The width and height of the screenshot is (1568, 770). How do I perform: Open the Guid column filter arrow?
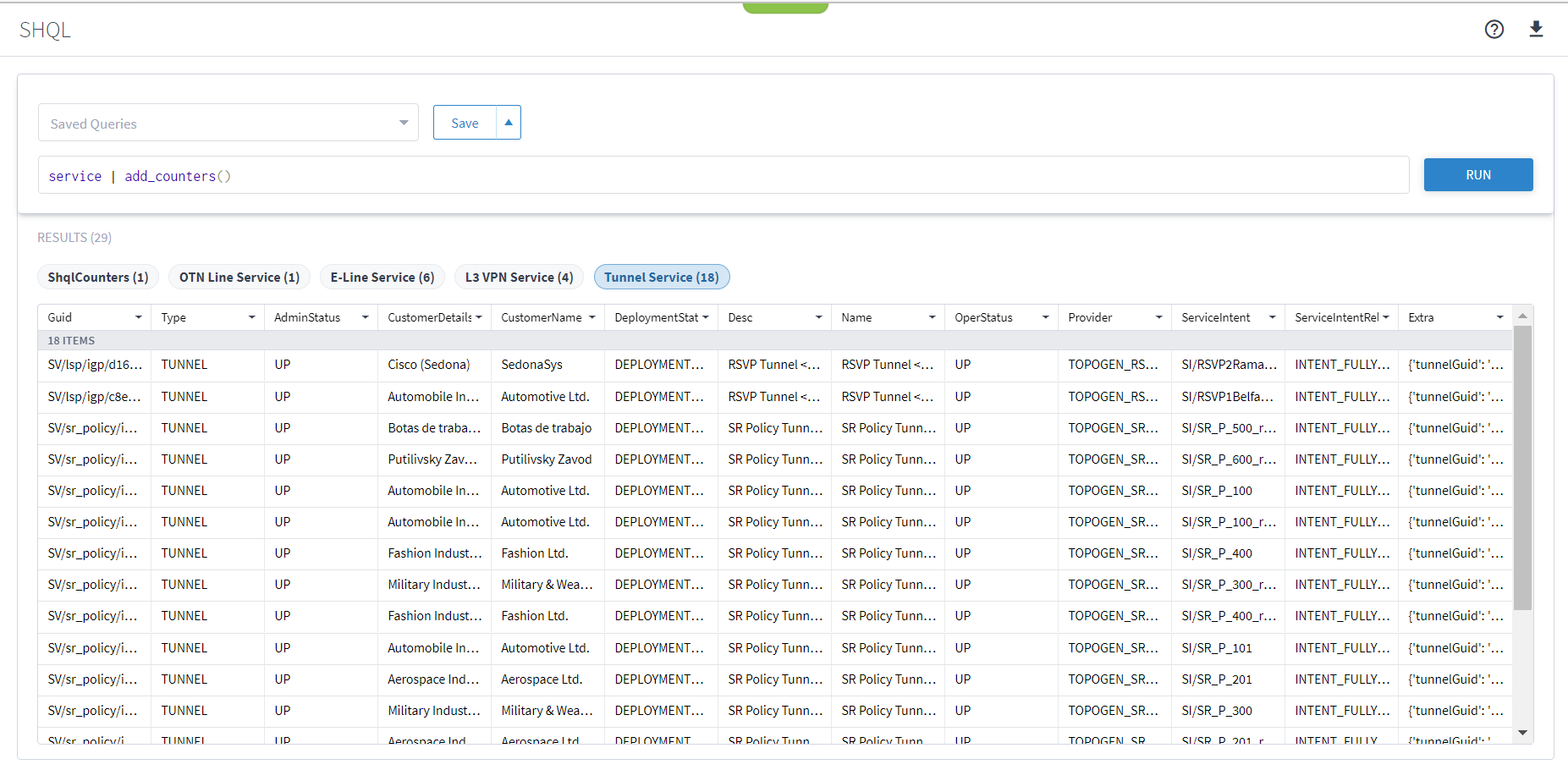coord(139,317)
